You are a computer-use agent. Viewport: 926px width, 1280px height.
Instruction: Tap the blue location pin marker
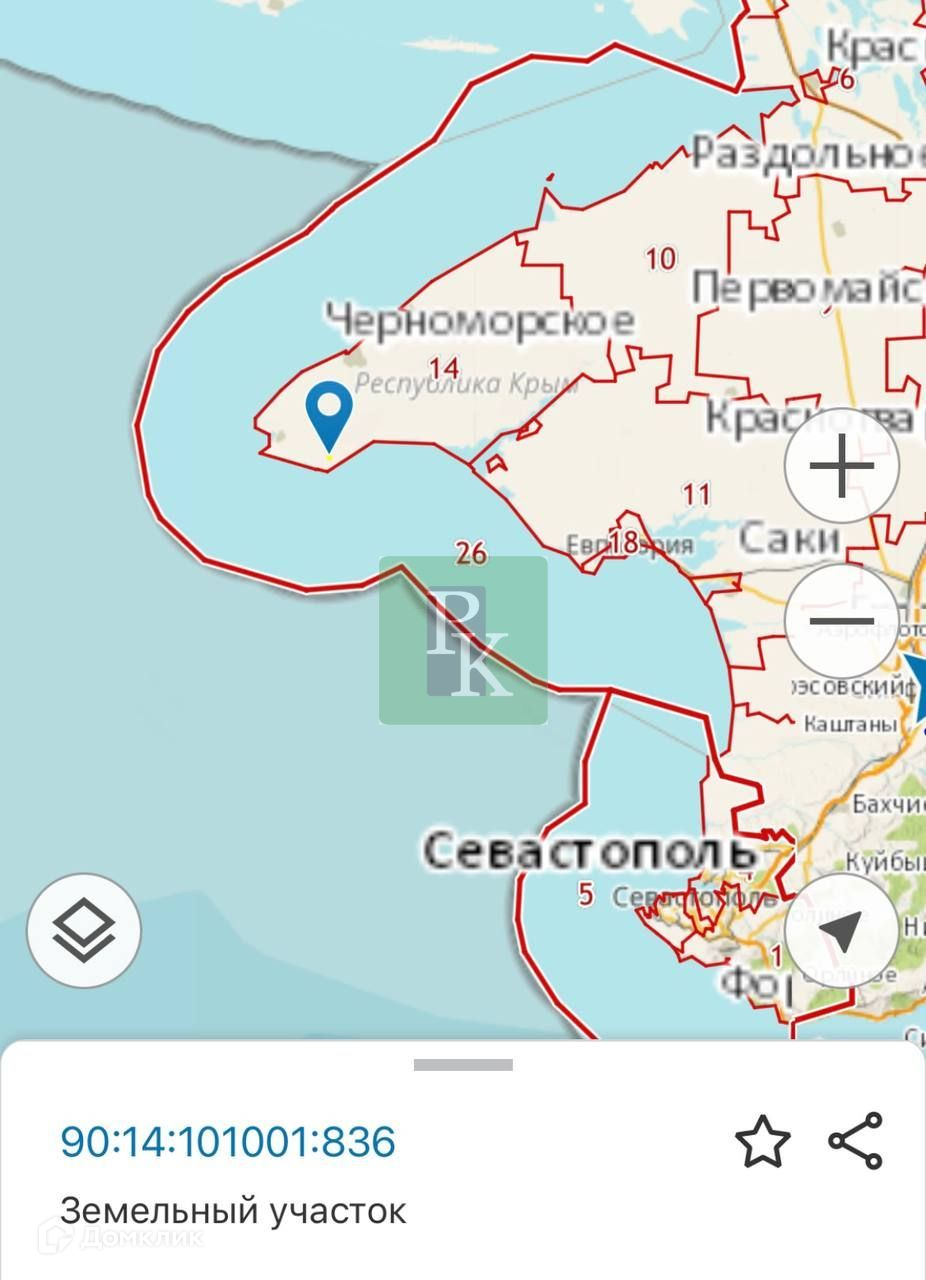tap(329, 417)
